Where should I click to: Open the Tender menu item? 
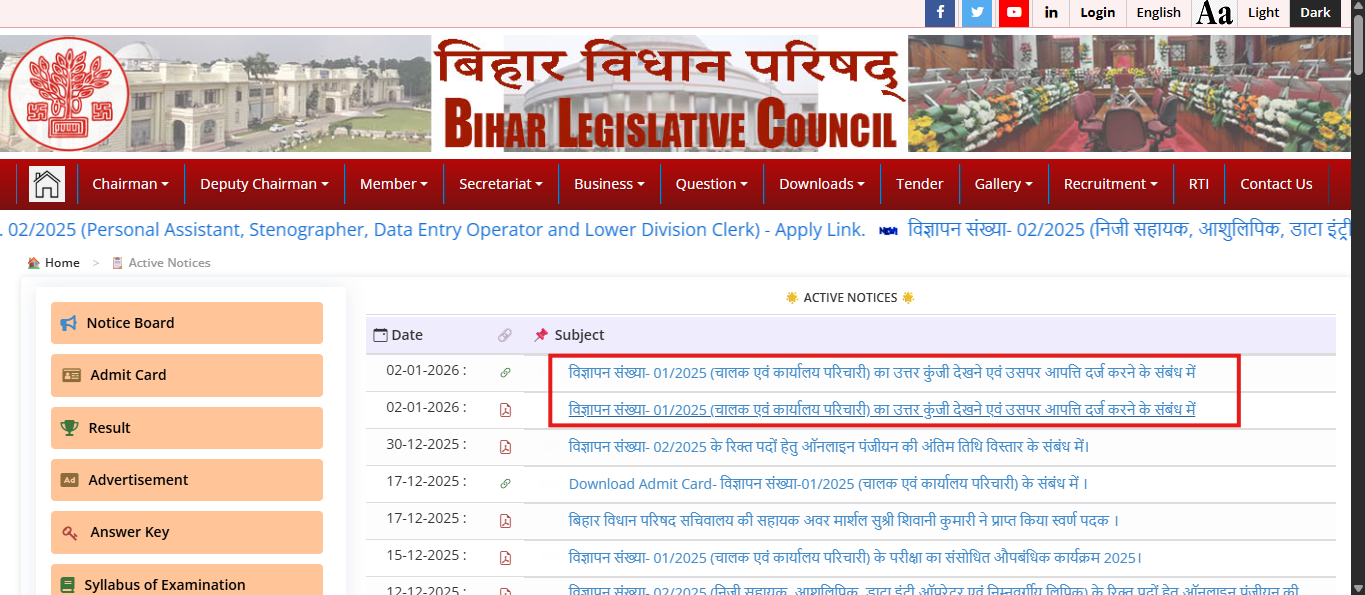pyautogui.click(x=920, y=183)
